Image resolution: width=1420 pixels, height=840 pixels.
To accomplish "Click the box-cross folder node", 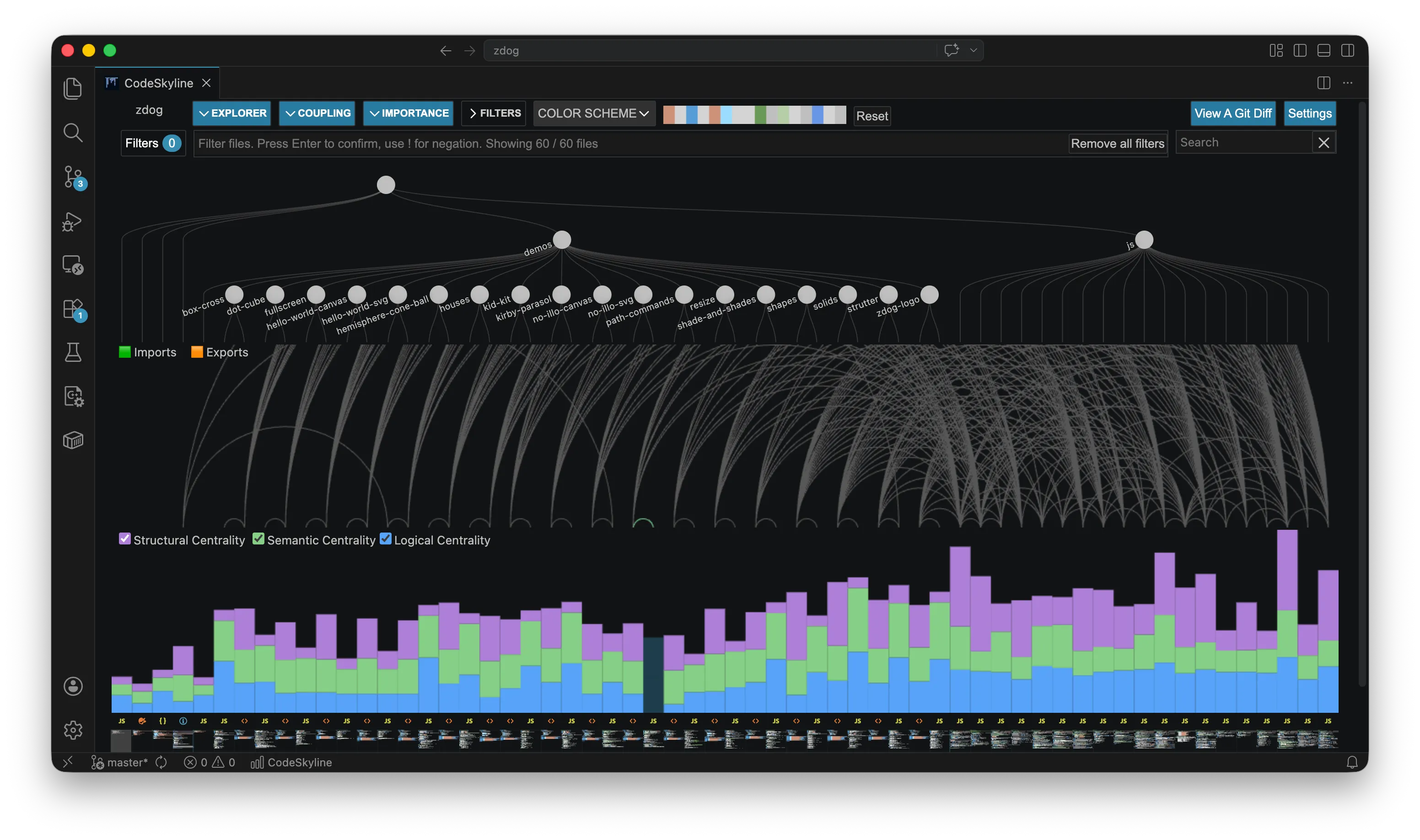I will tap(234, 294).
